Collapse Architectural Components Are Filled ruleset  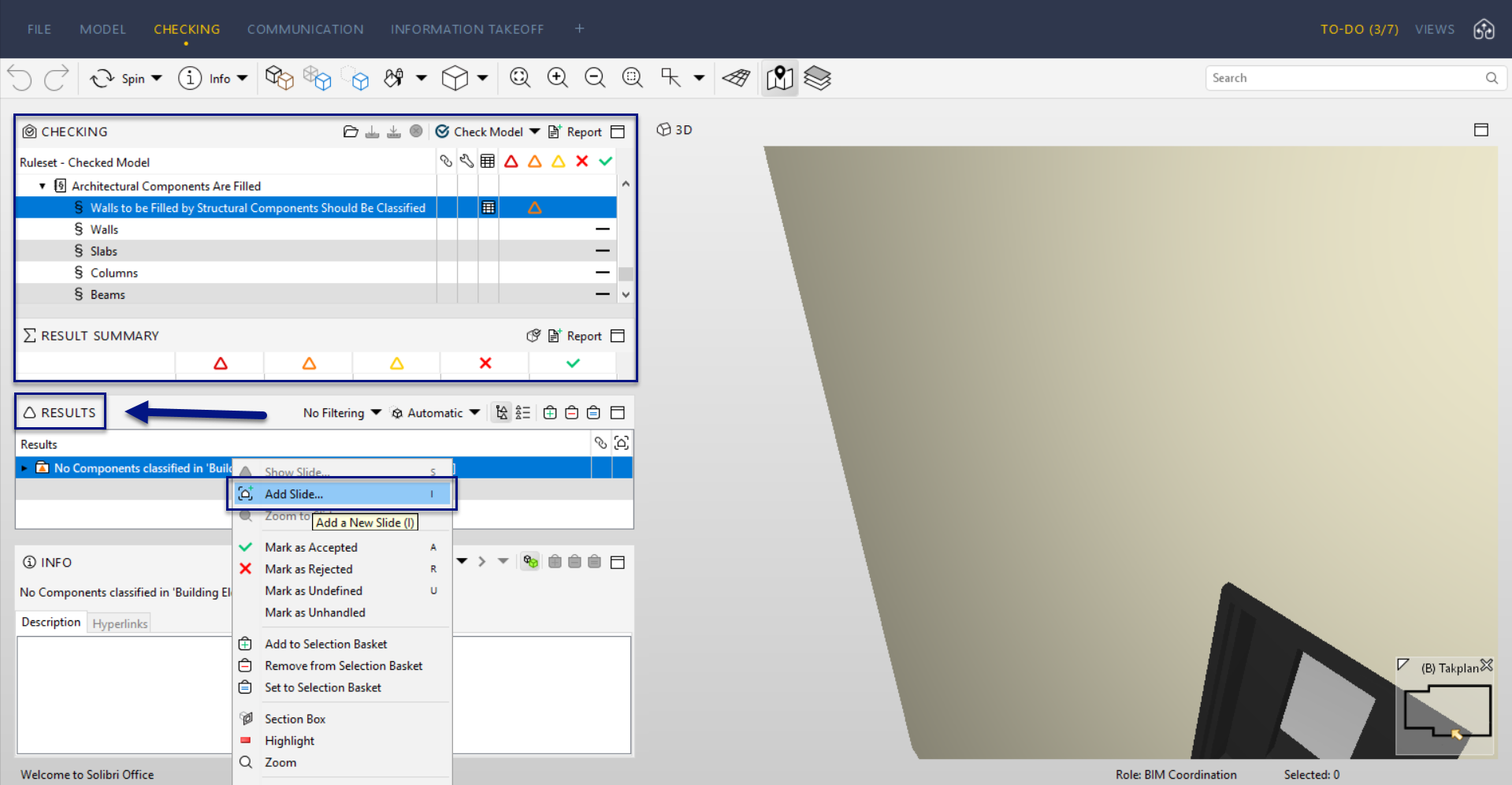tap(43, 186)
